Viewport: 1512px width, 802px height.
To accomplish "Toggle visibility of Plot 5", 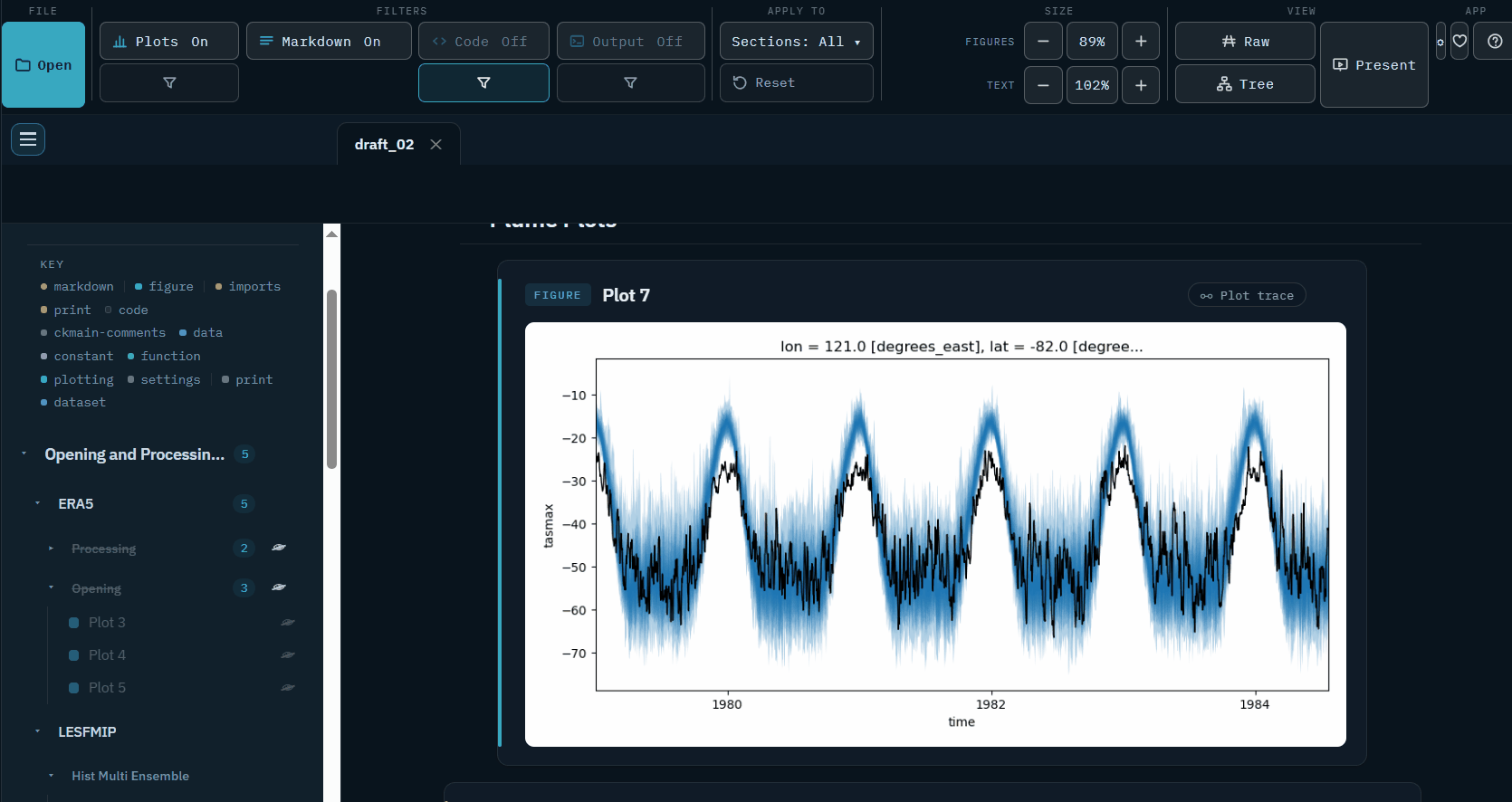I will point(288,688).
